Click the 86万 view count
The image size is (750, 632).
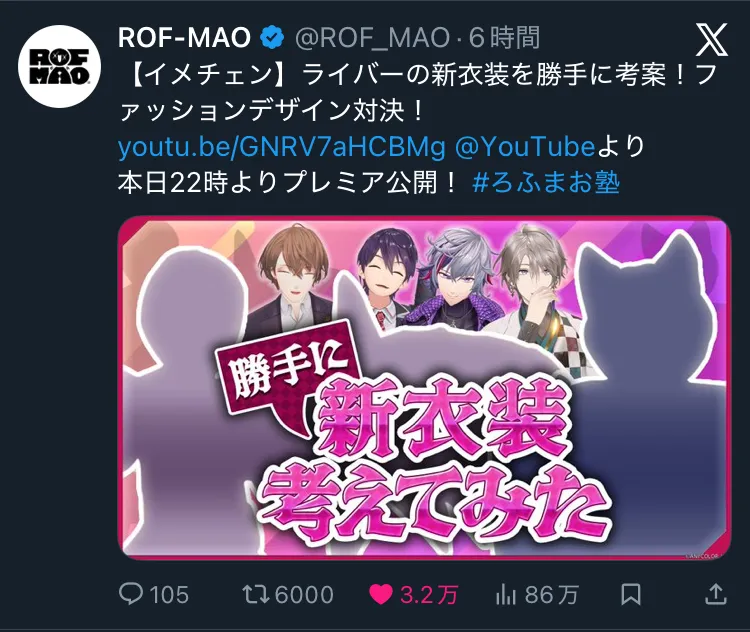[551, 595]
